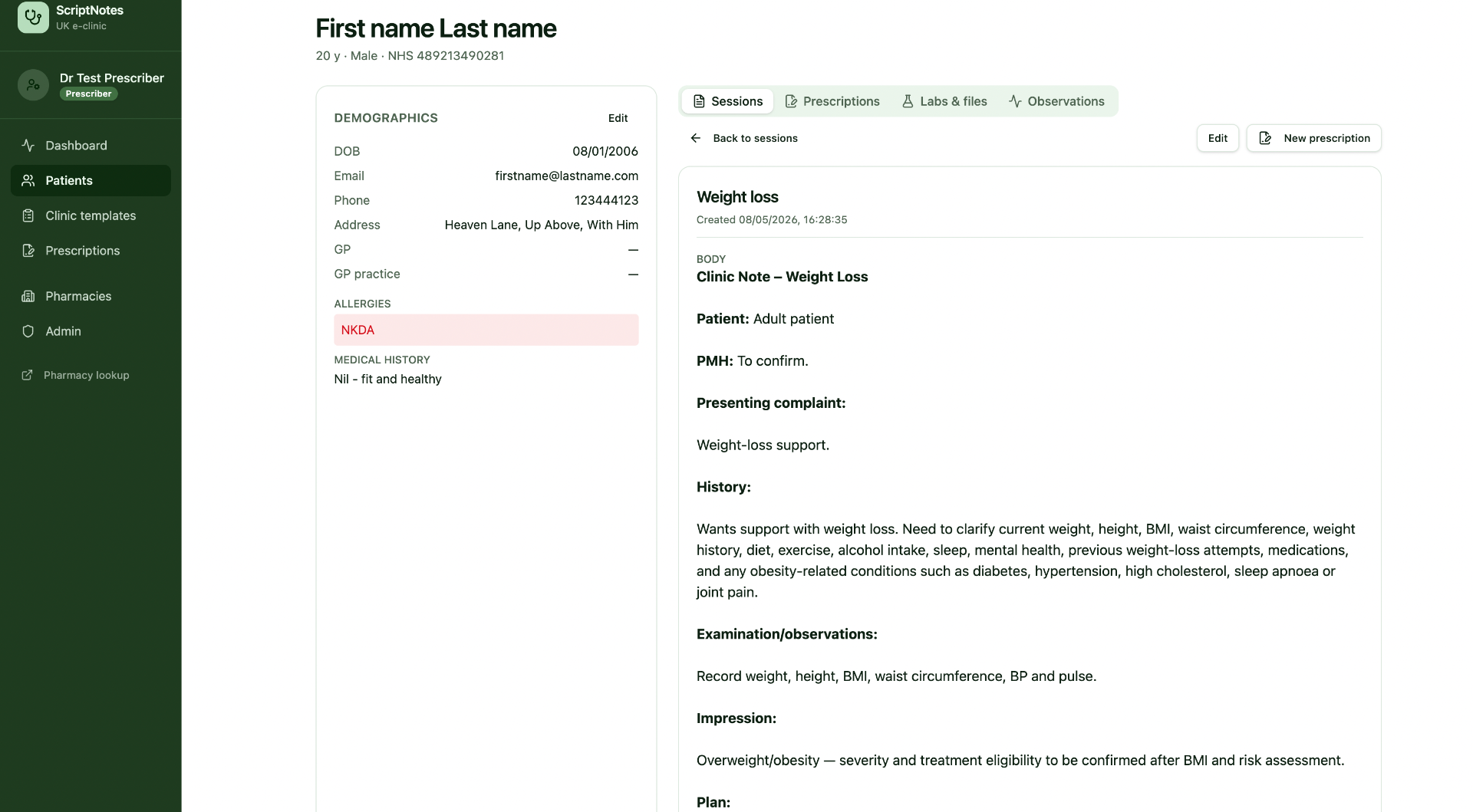
Task: Click the Sessions tab document icon
Action: tap(699, 101)
